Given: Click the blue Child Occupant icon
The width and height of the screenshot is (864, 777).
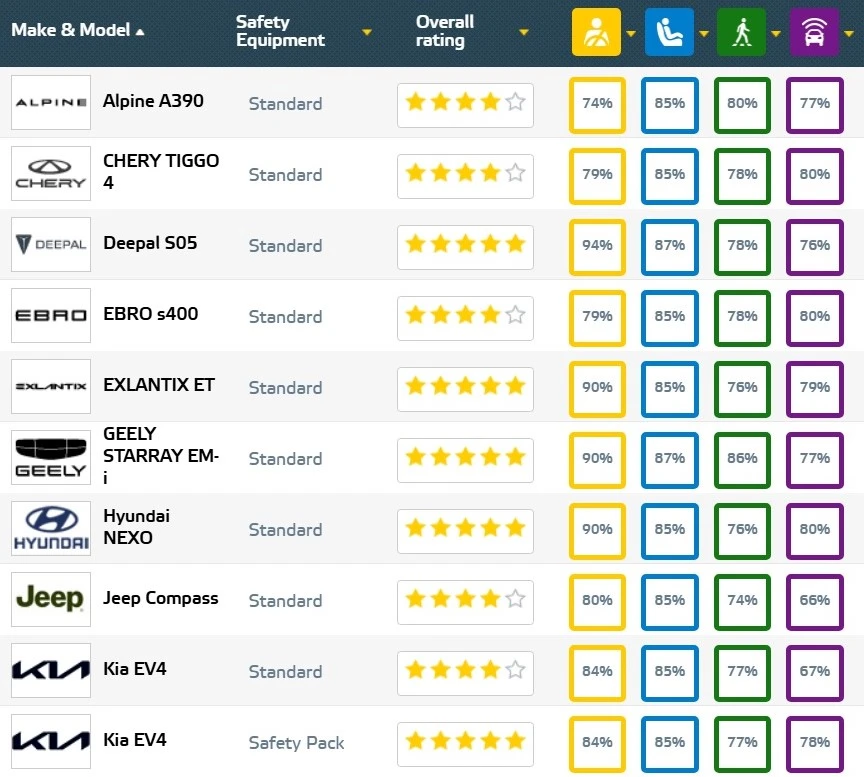Looking at the screenshot, I should (669, 32).
